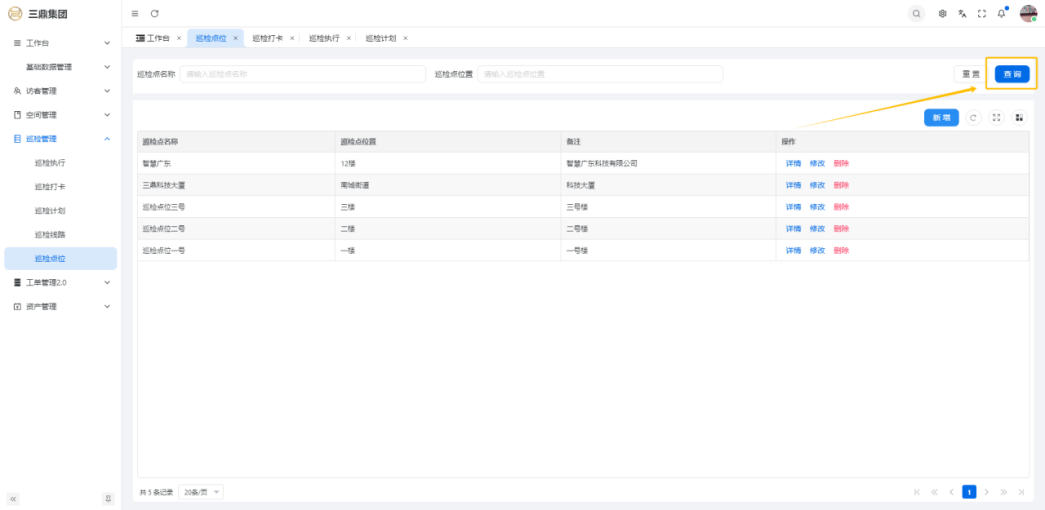This screenshot has width=1045, height=510.
Task: Click the user avatar in the header
Action: point(1028,13)
